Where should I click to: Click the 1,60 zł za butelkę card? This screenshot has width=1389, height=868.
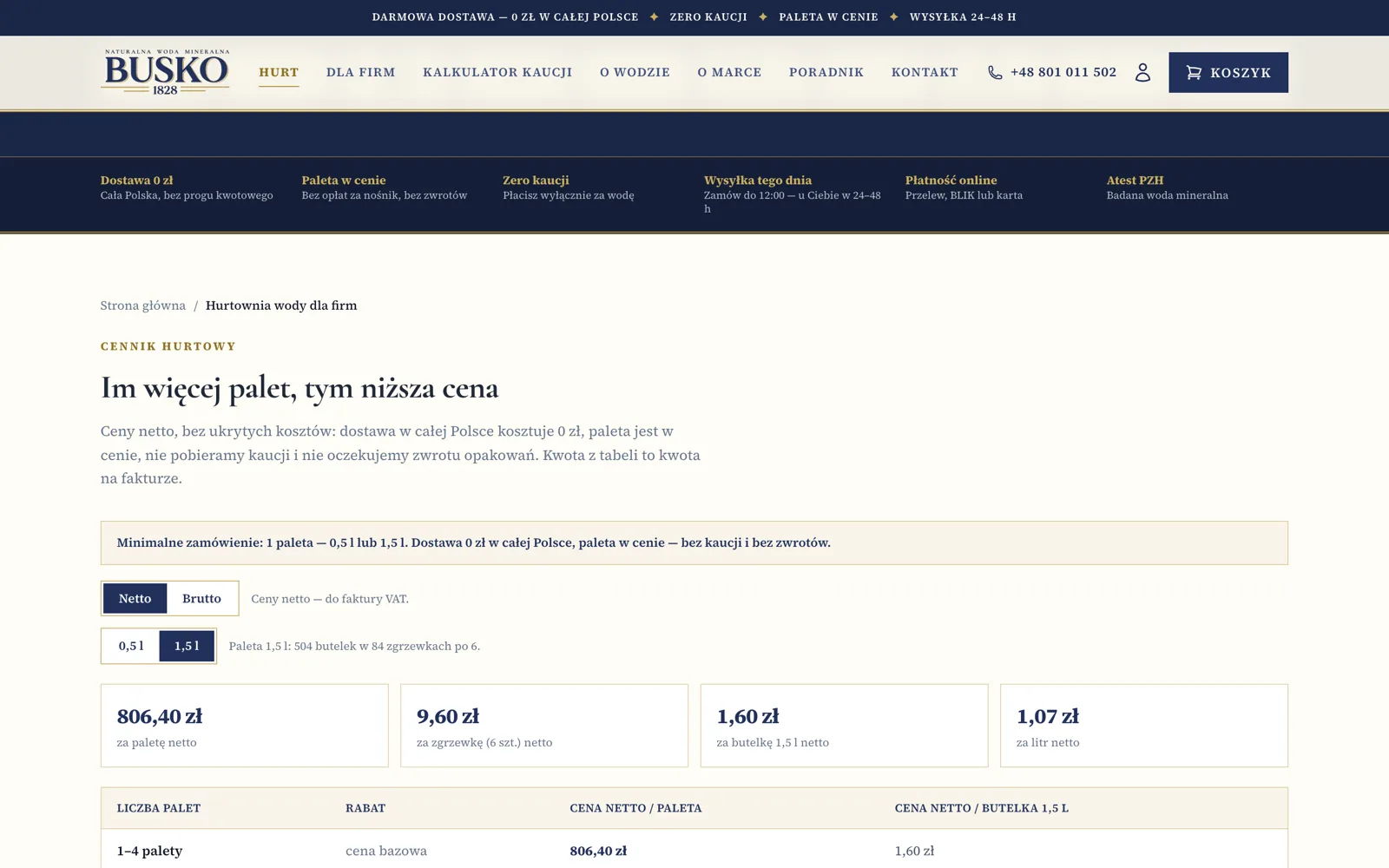[844, 726]
